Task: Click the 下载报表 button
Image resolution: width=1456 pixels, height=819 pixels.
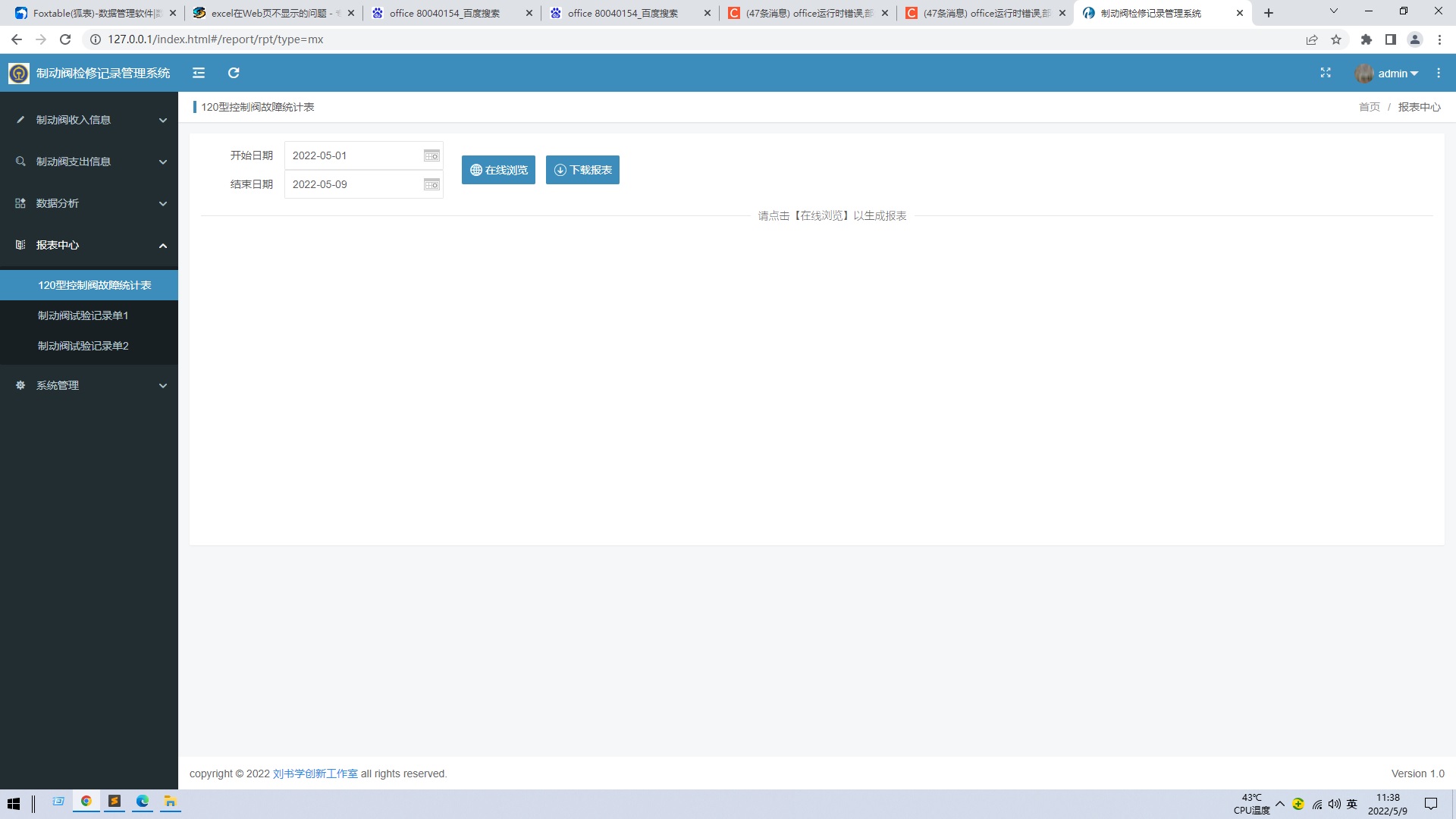Action: (582, 170)
